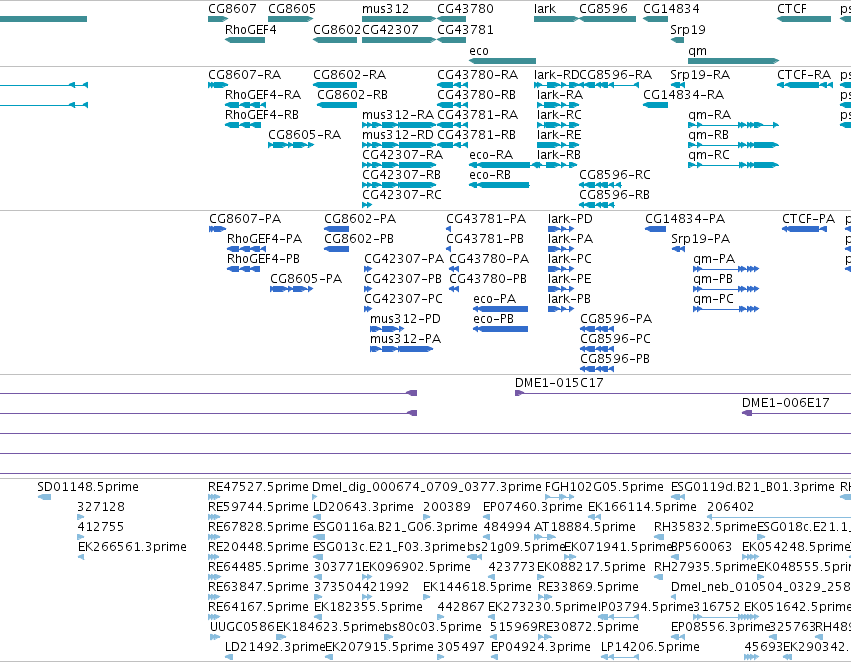This screenshot has height=662, width=851.
Task: Click the qm gene label
Action: click(x=697, y=51)
